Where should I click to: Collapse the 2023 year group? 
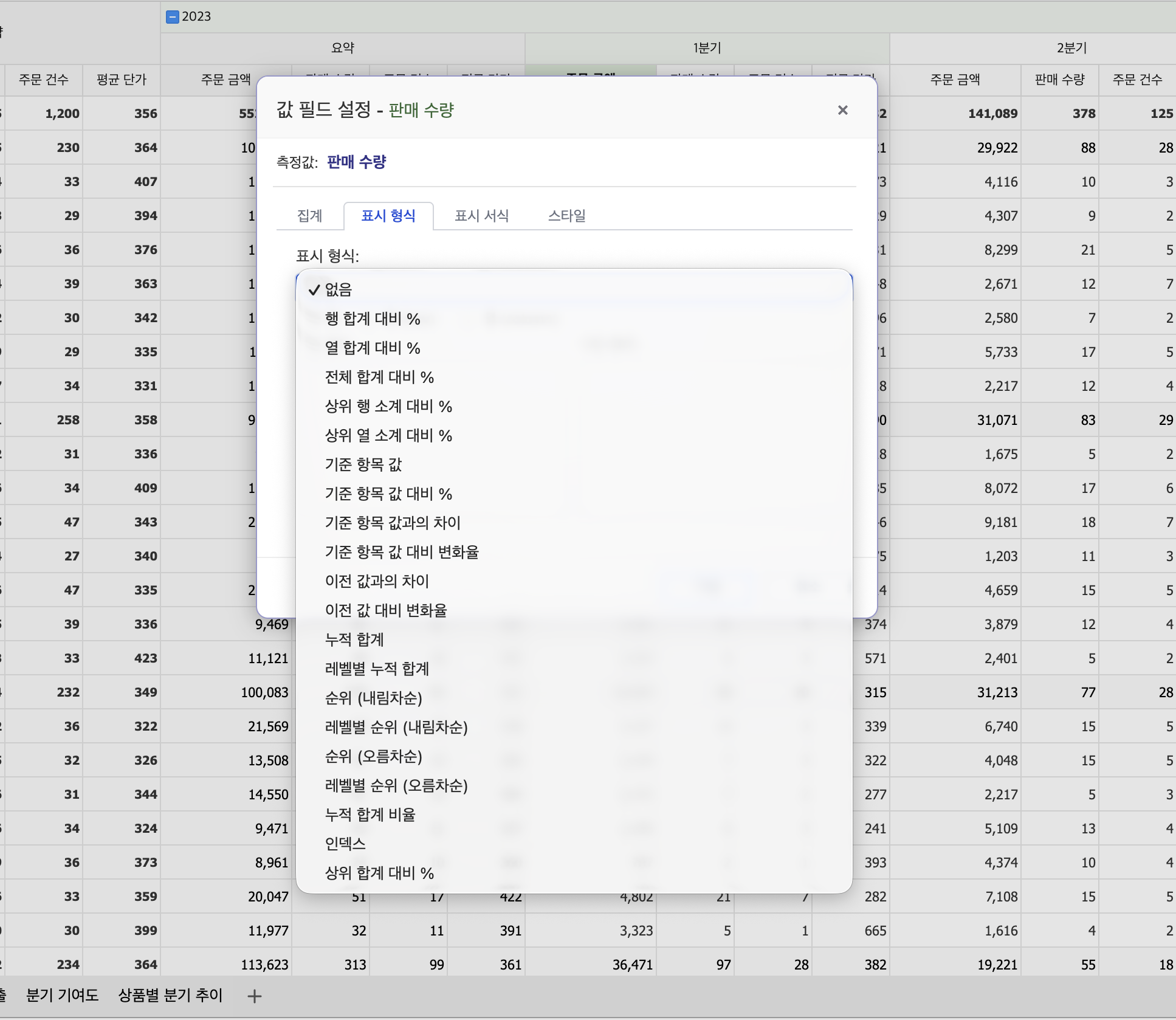tap(173, 16)
